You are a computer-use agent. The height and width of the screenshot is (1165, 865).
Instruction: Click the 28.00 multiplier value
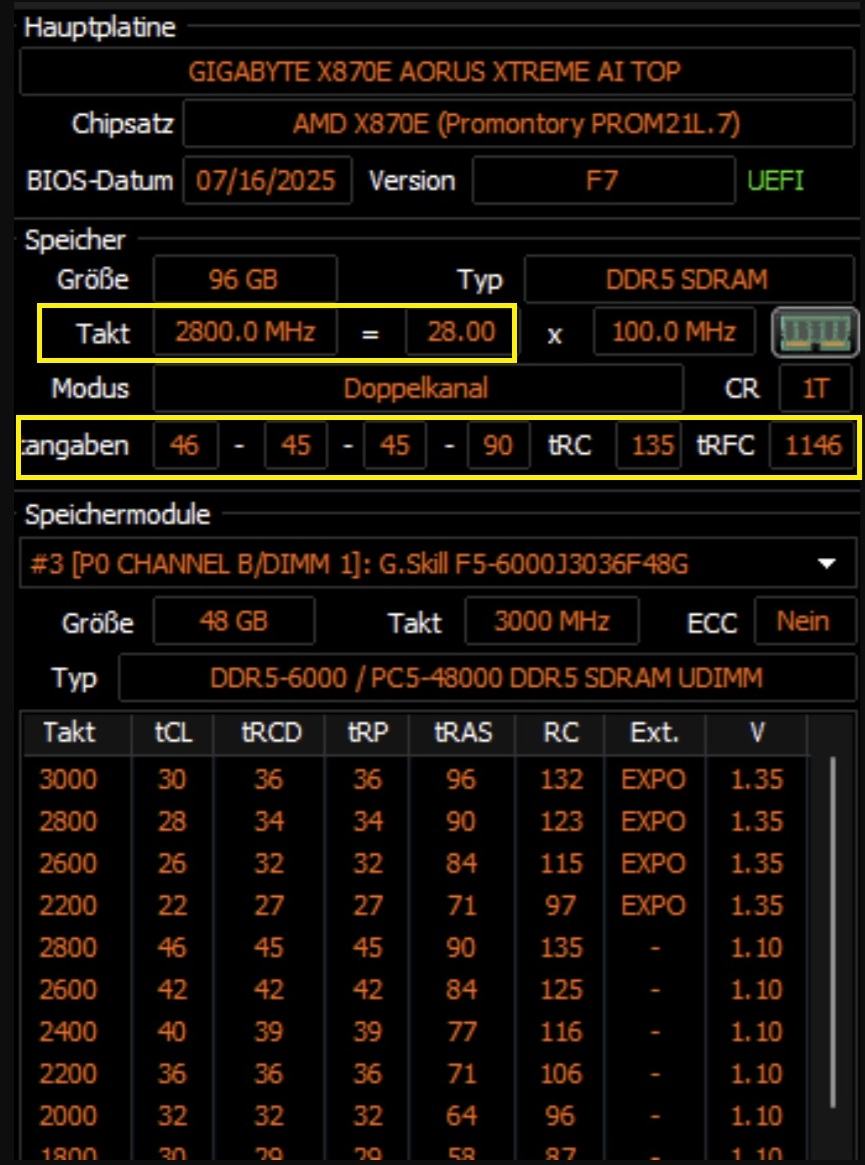pyautogui.click(x=459, y=331)
